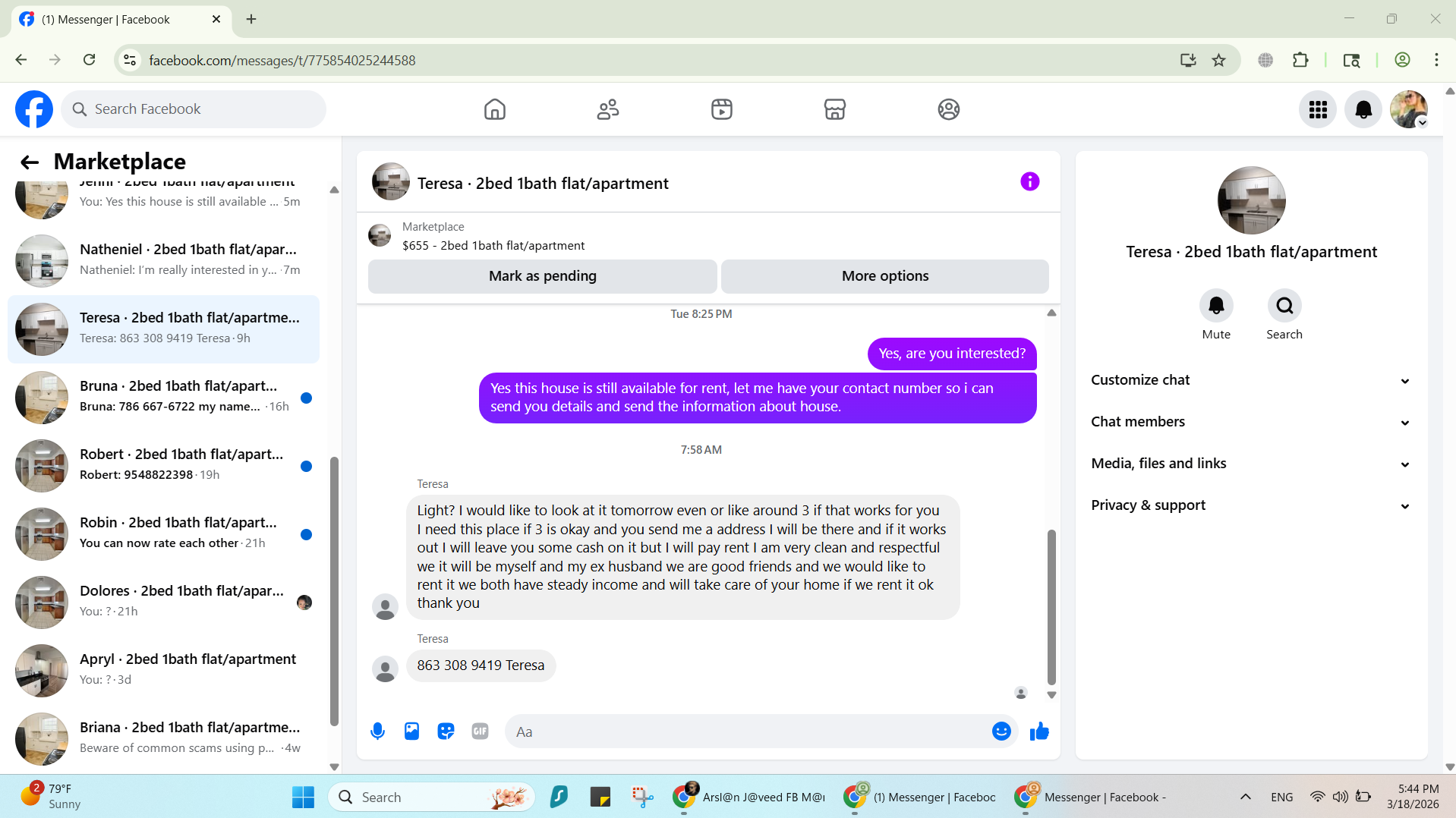Open the Marketplace store icon in top nav
This screenshot has height=818, width=1456.
click(835, 109)
